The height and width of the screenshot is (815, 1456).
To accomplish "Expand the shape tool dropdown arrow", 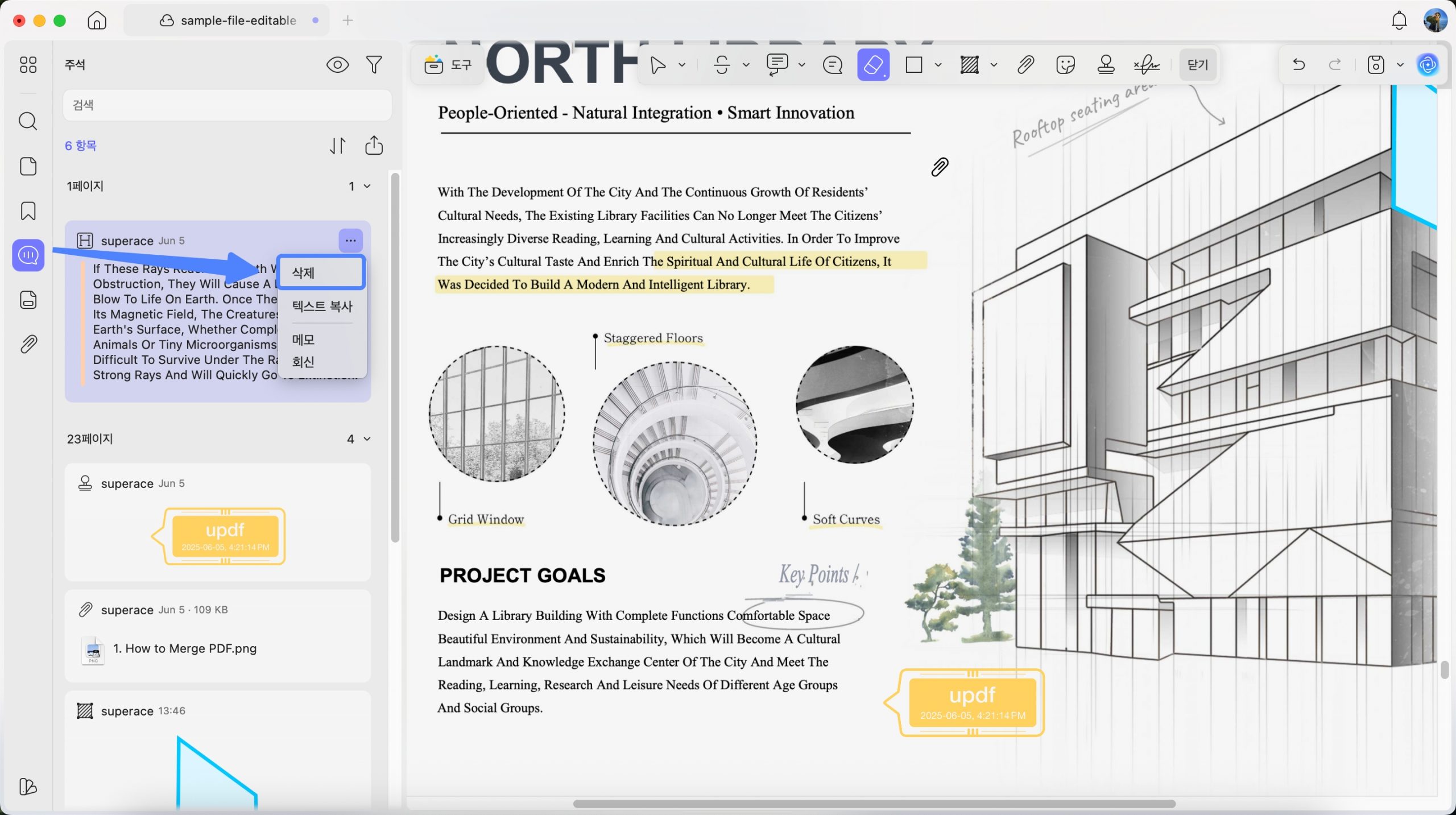I will tap(938, 65).
